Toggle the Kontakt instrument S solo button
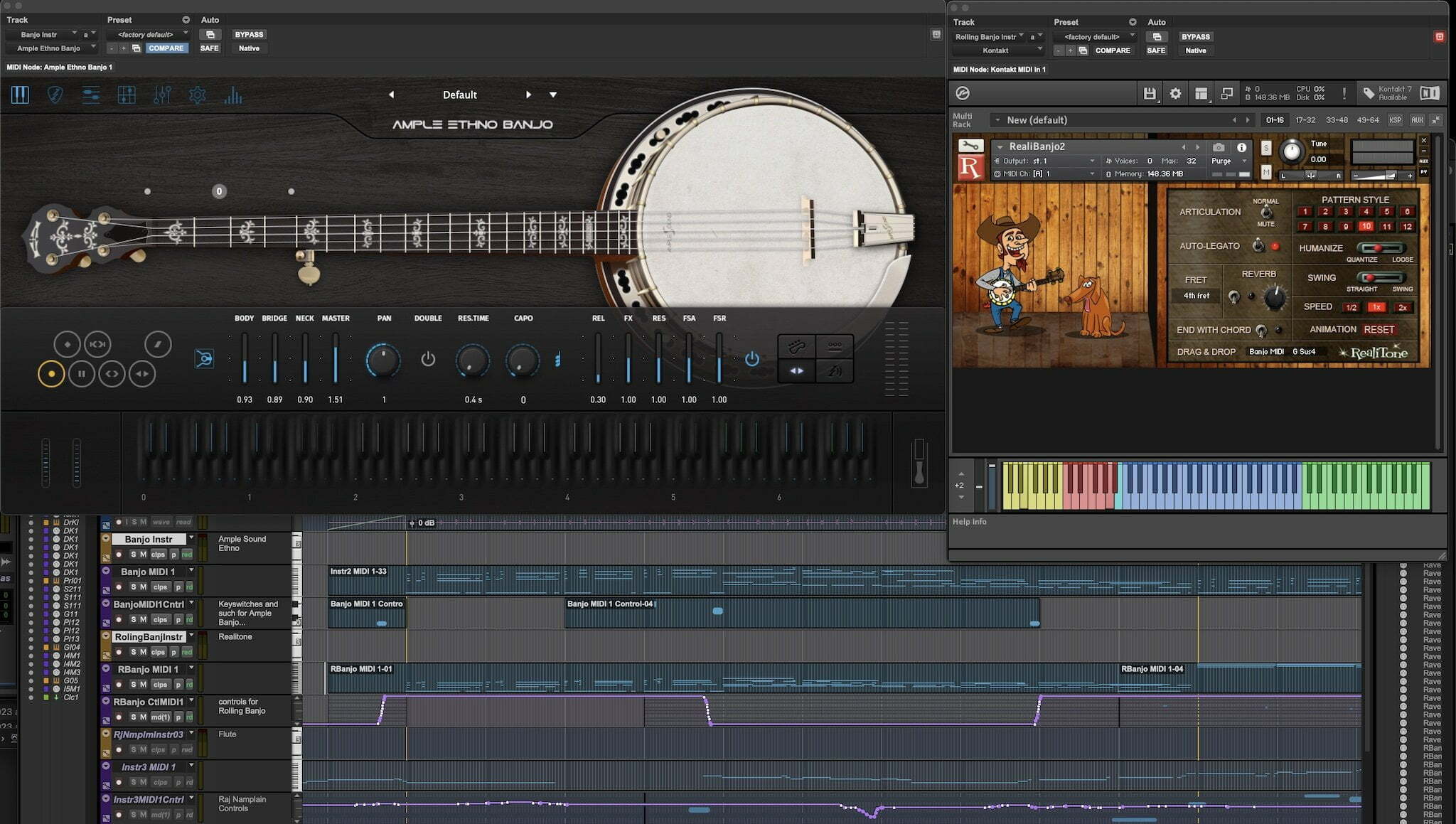 pyautogui.click(x=1266, y=148)
